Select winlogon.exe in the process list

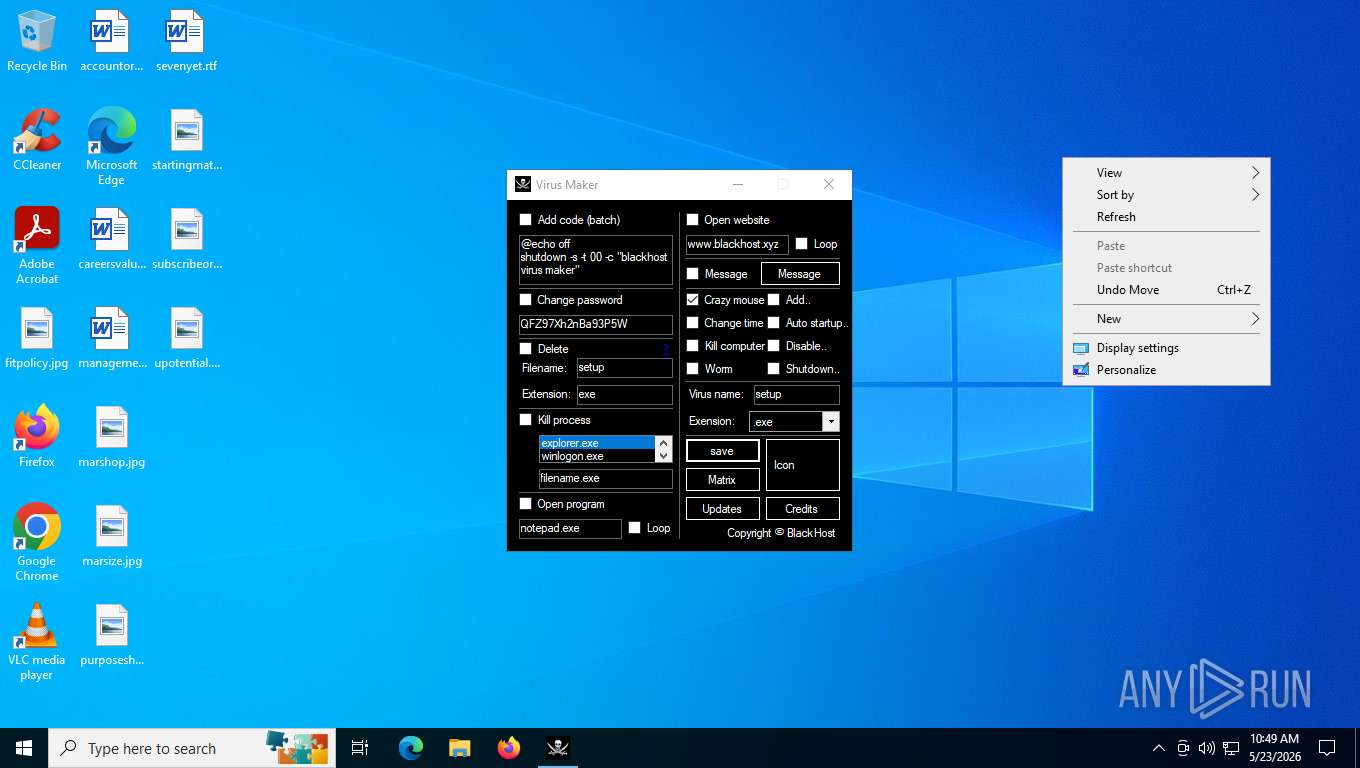[x=596, y=456]
